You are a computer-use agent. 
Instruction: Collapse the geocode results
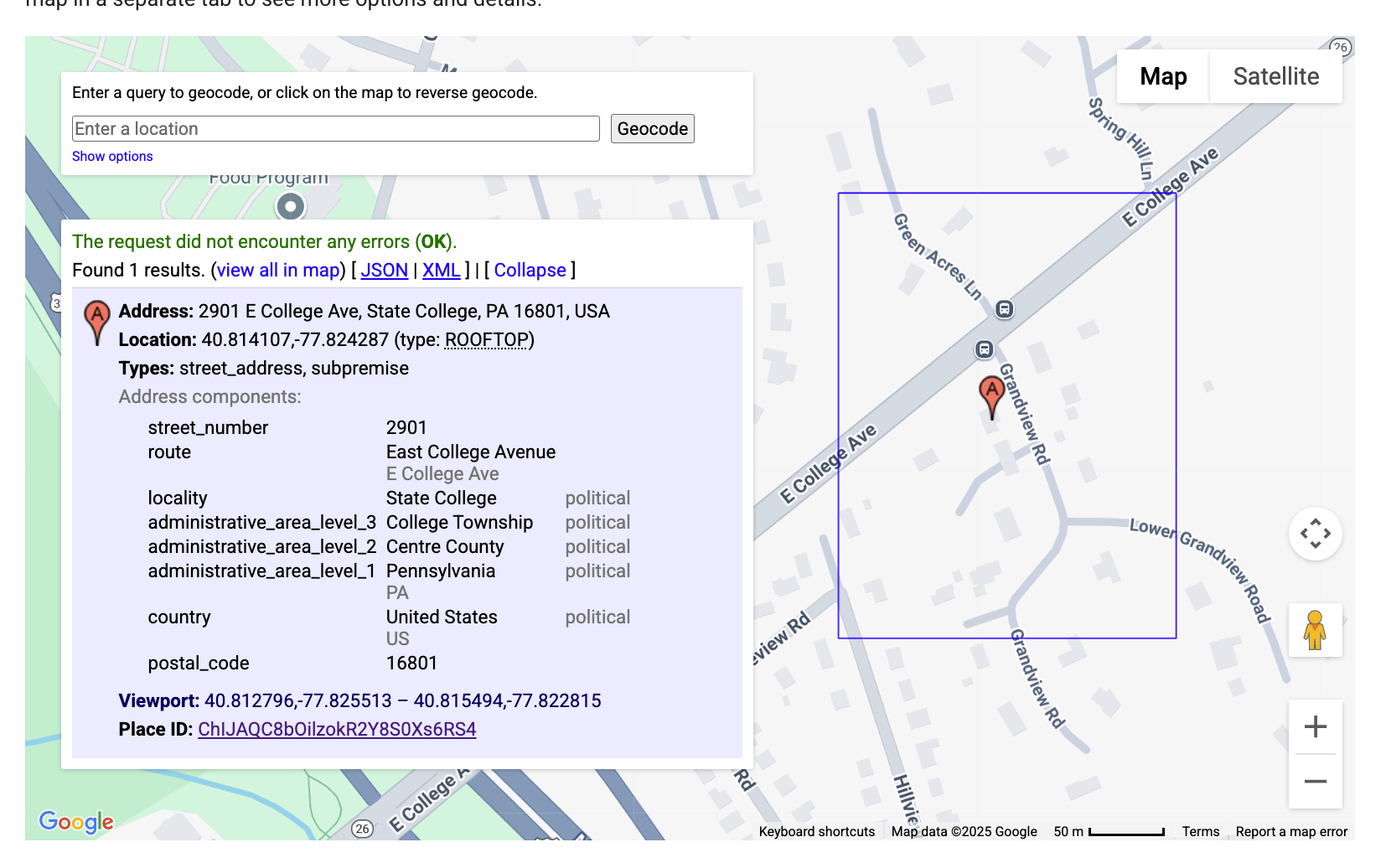(530, 271)
